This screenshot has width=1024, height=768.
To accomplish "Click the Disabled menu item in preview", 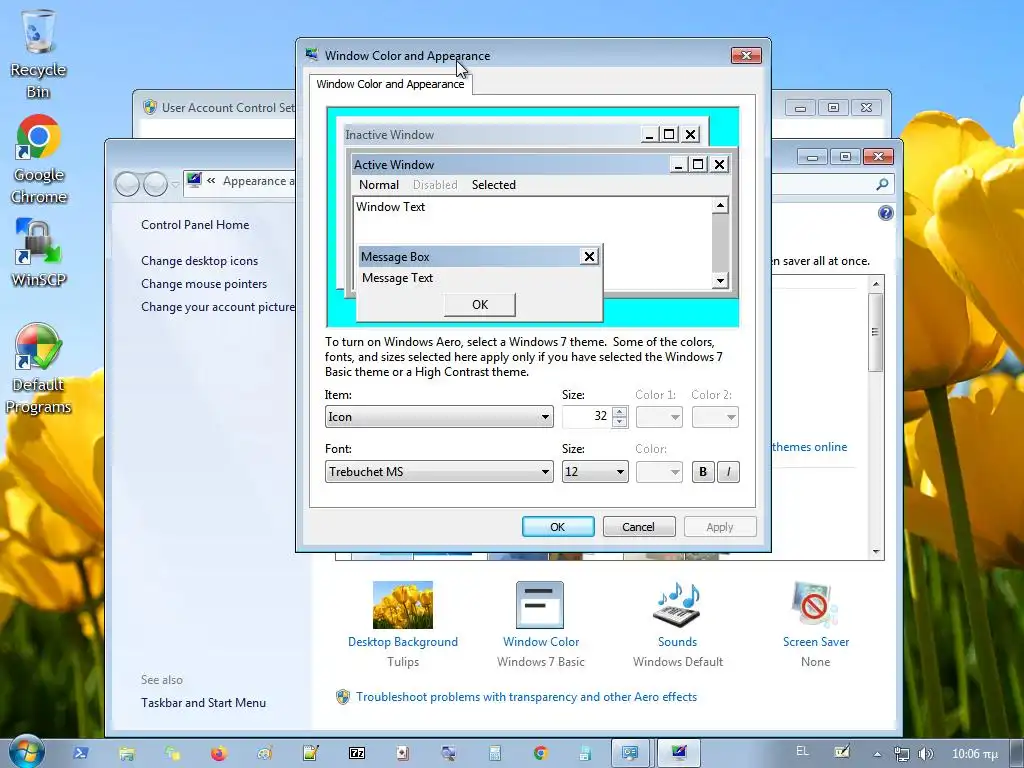I will coord(435,185).
